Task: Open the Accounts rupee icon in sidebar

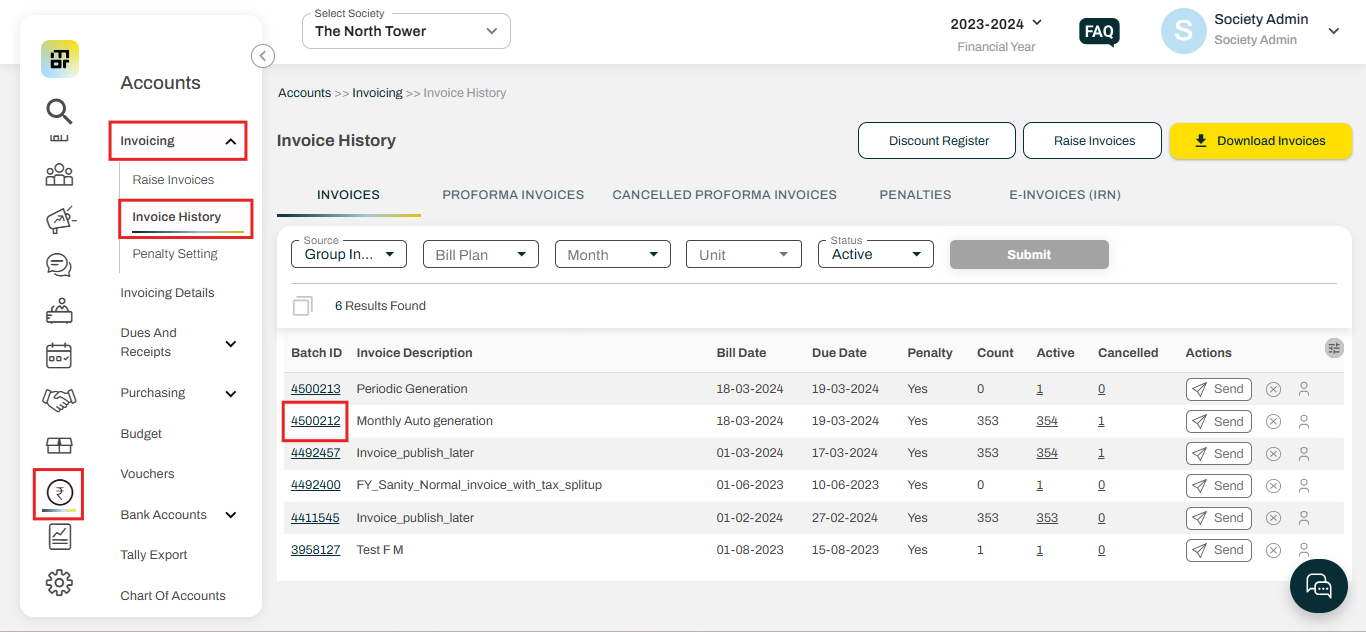Action: coord(59,493)
